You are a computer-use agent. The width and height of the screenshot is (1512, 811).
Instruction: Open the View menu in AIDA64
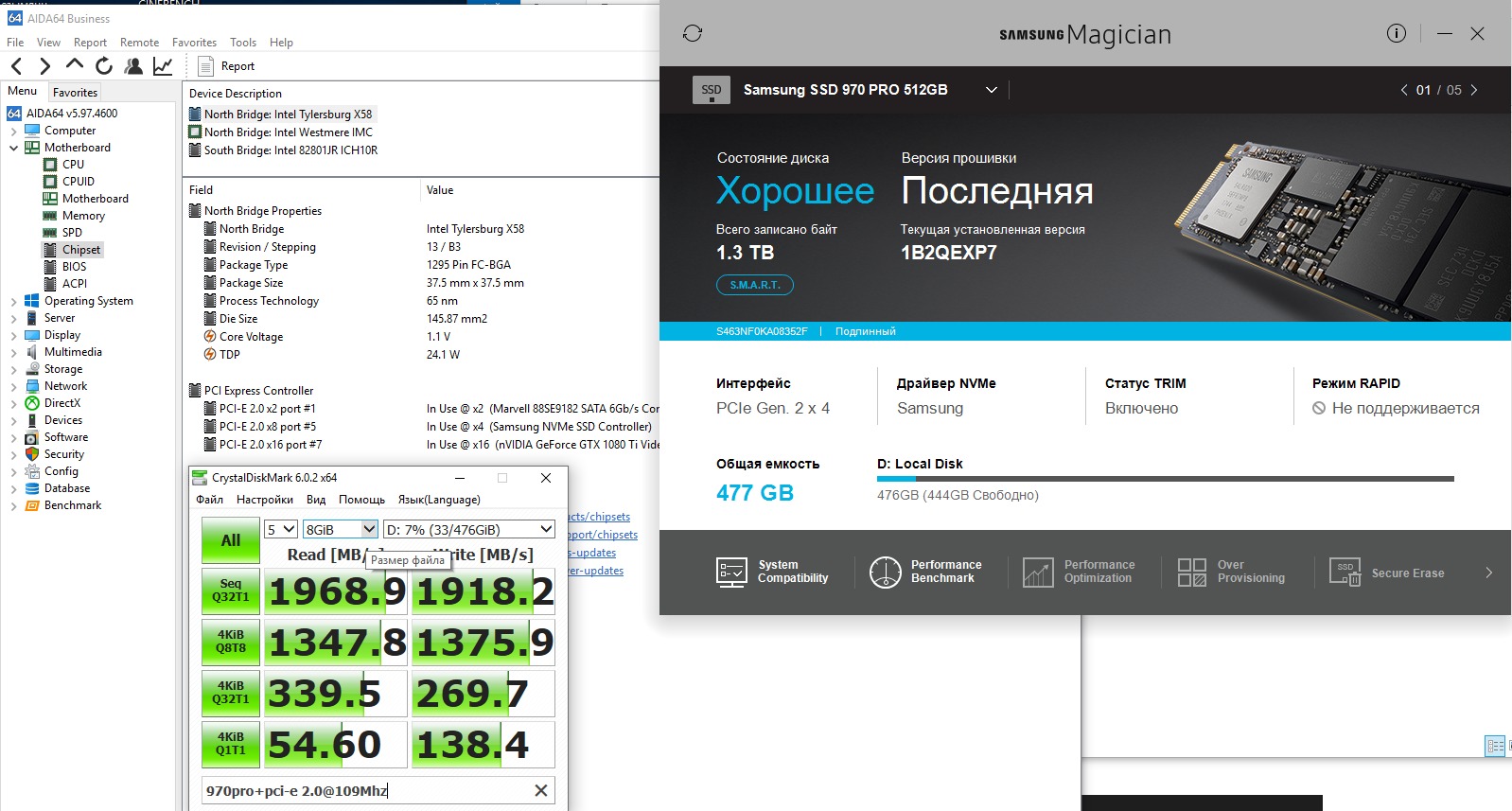(48, 43)
